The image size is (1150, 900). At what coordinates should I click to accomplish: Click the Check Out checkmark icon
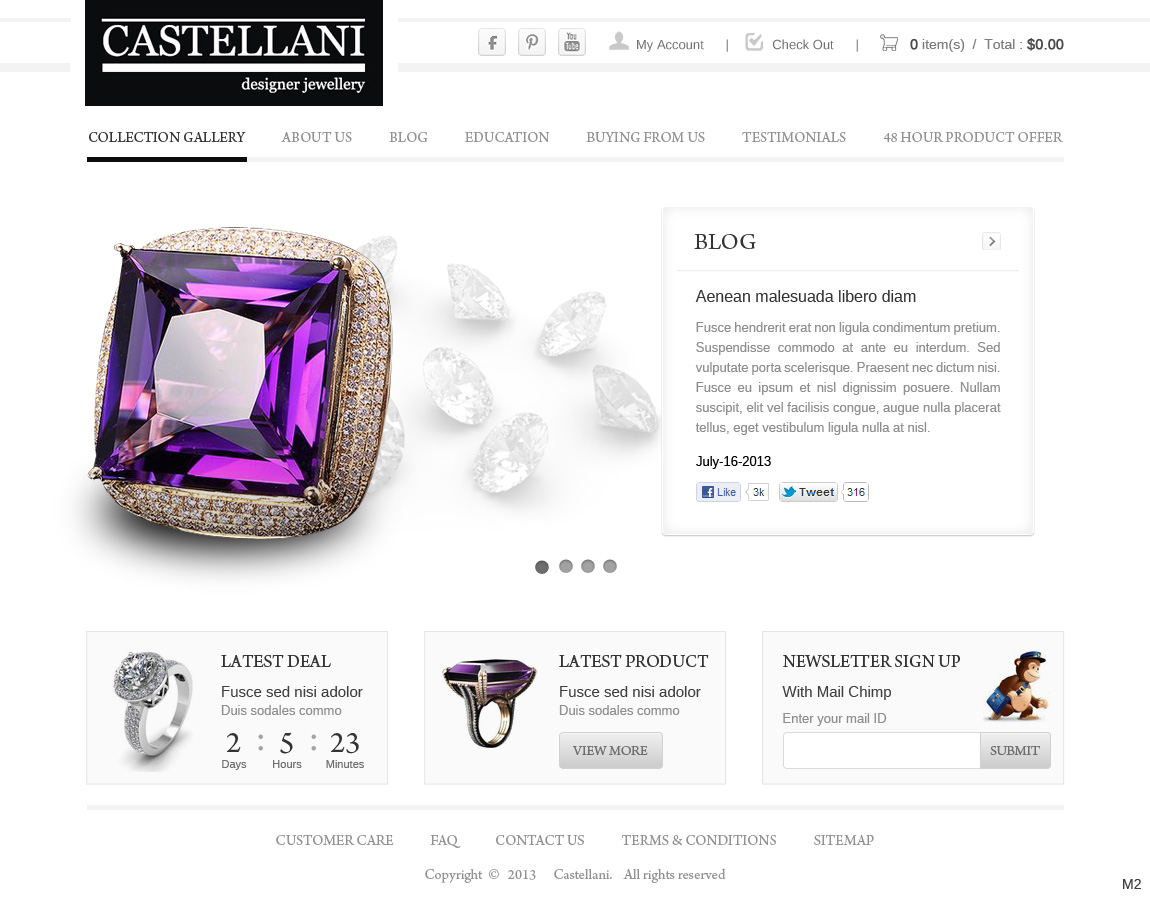point(754,42)
